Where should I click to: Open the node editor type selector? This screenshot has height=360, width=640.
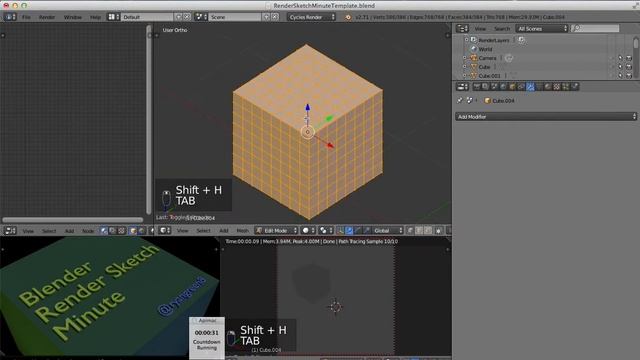point(10,231)
